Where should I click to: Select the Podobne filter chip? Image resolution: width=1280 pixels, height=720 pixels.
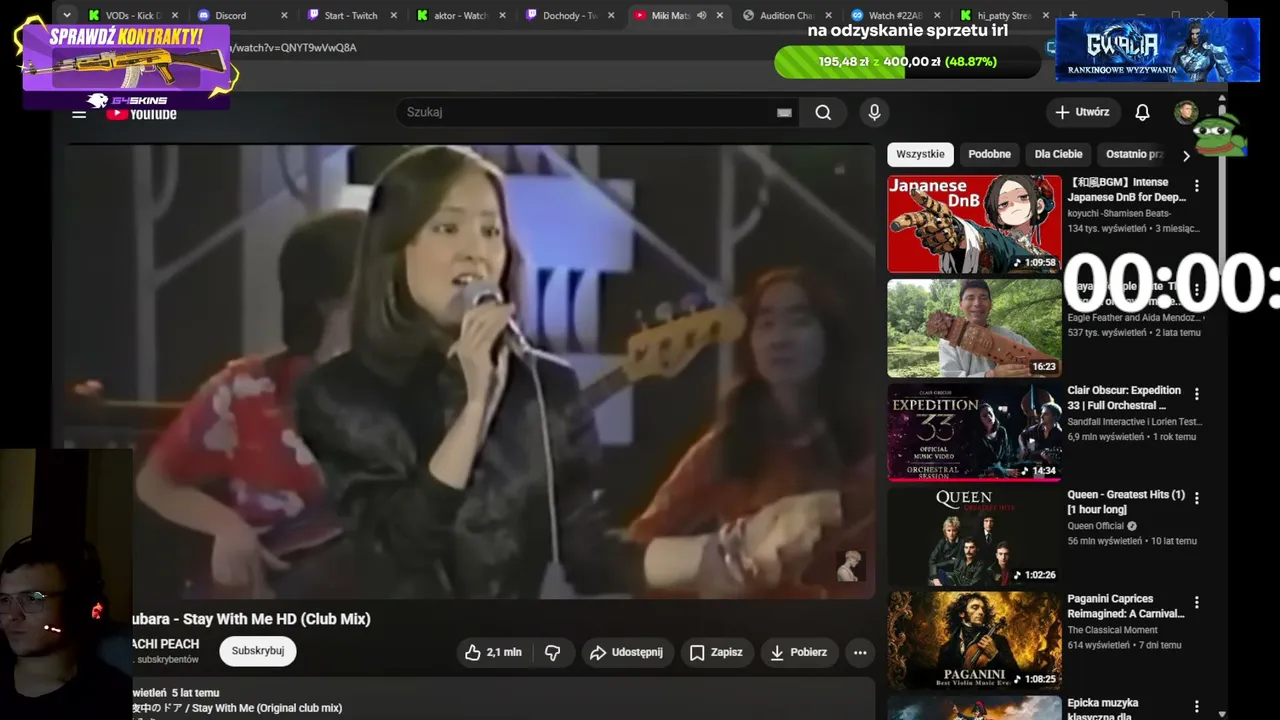click(x=989, y=154)
